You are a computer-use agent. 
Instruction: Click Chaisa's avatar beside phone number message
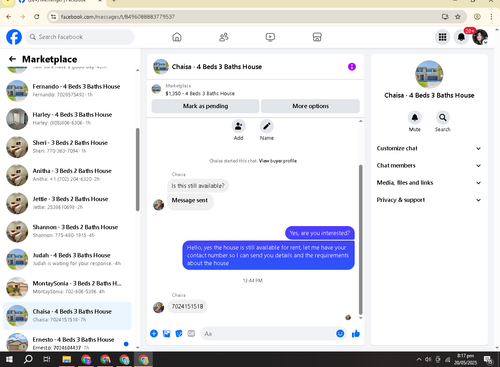click(158, 307)
